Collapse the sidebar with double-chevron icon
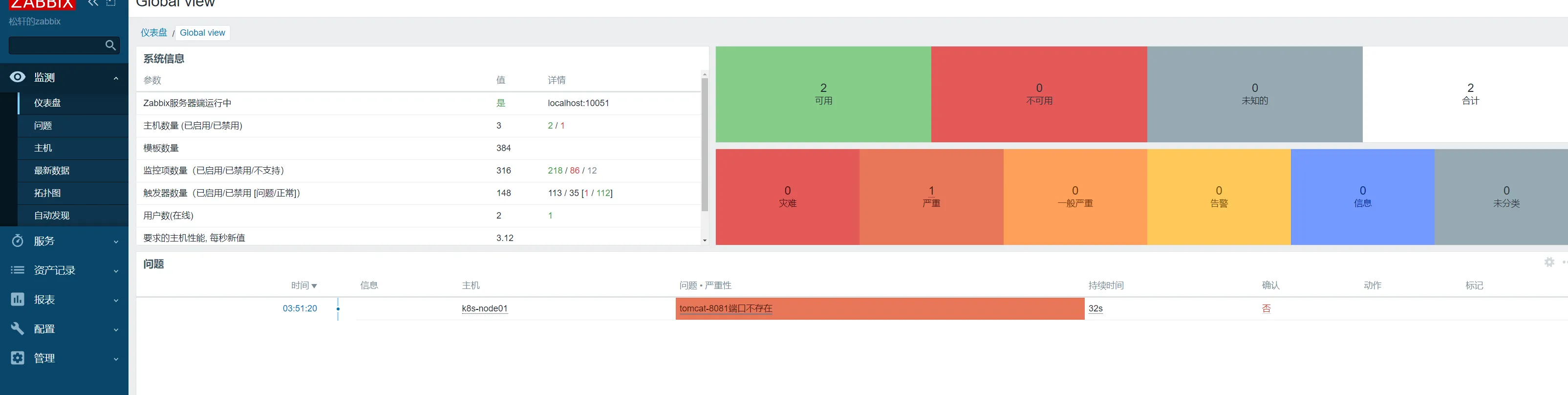Viewport: 1568px width, 395px height. [x=93, y=3]
